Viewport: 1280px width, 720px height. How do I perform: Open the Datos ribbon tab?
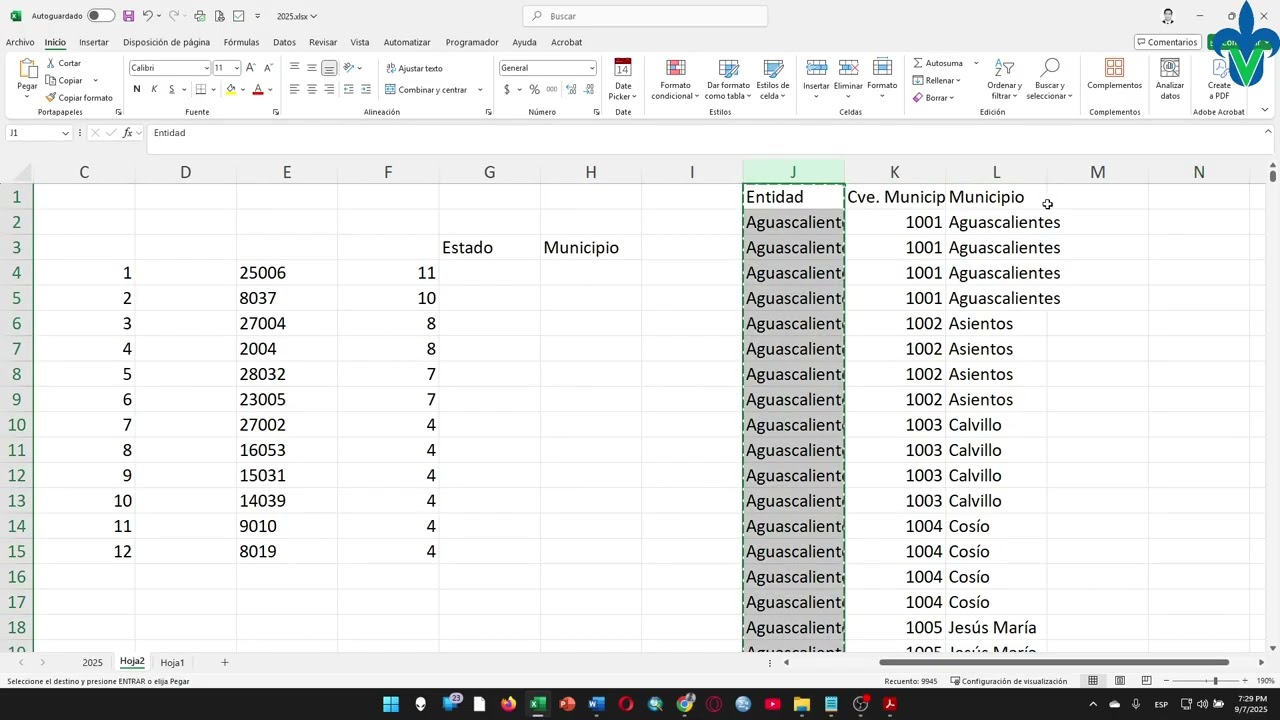[x=284, y=42]
